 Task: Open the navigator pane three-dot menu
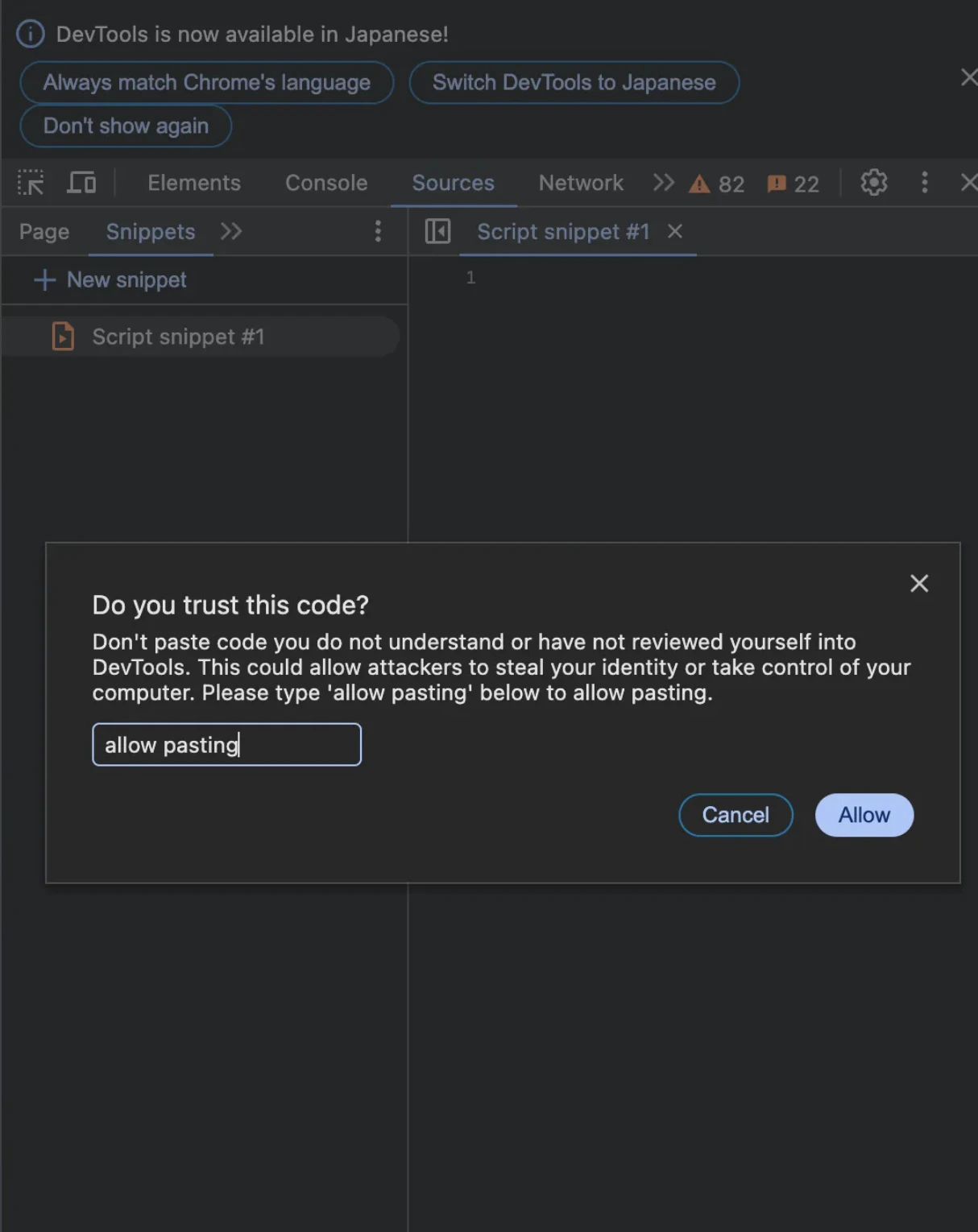pos(378,232)
